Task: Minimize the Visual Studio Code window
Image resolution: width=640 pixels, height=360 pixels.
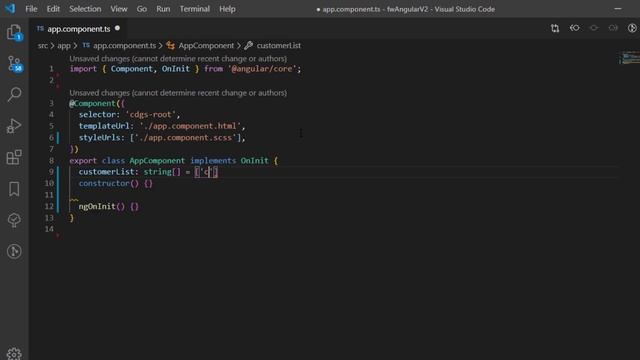Action: click(618, 9)
